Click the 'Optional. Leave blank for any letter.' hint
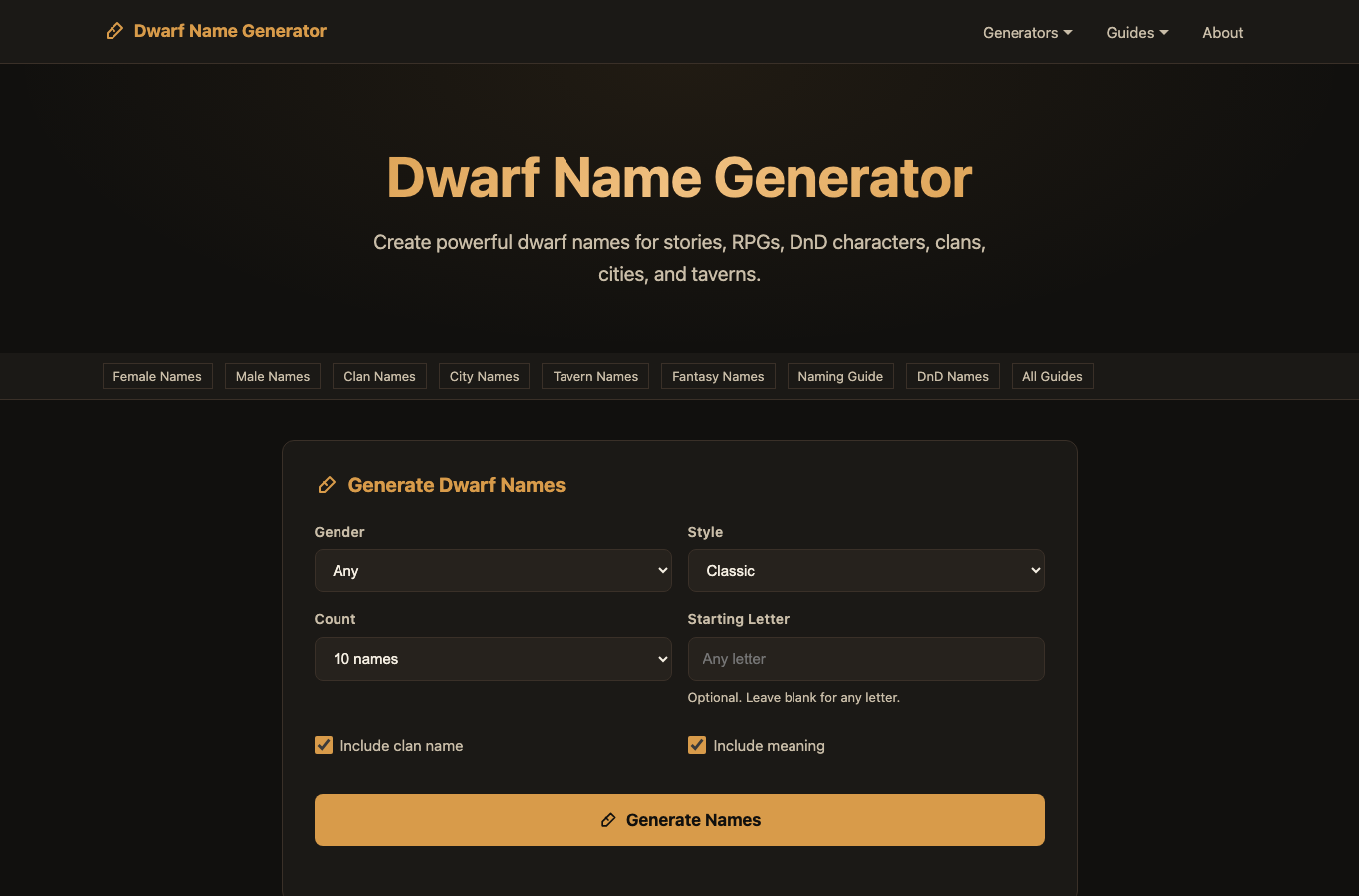1359x896 pixels. [x=793, y=697]
